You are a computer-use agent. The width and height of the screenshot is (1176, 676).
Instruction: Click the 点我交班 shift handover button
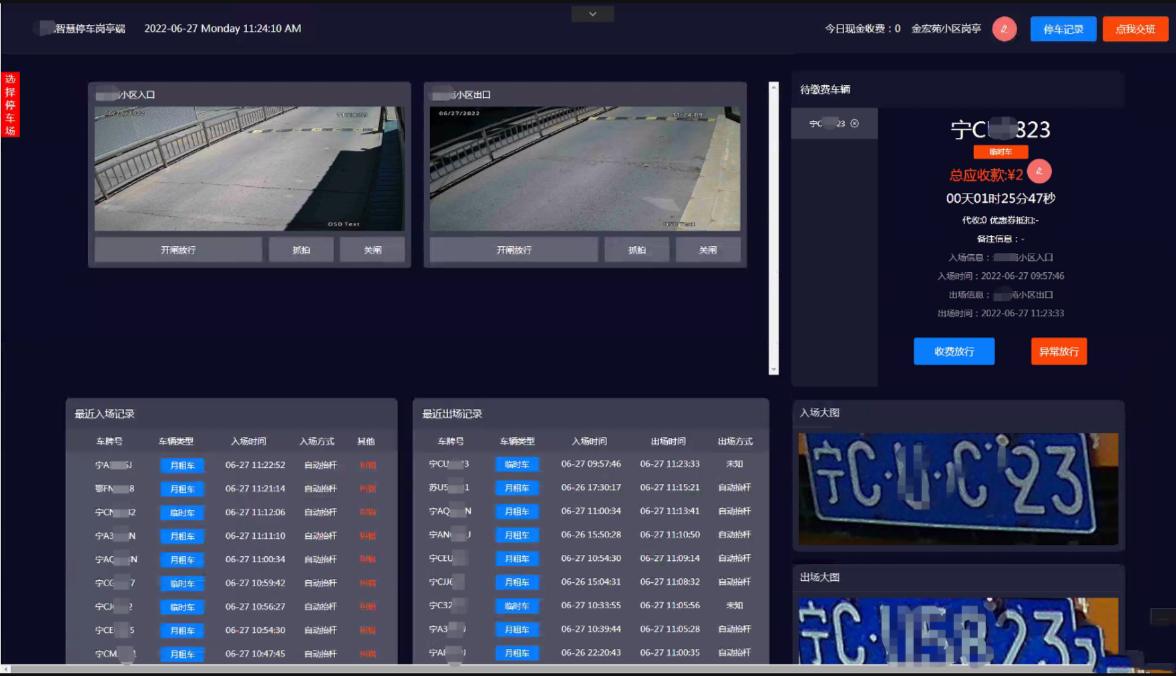pos(1135,29)
